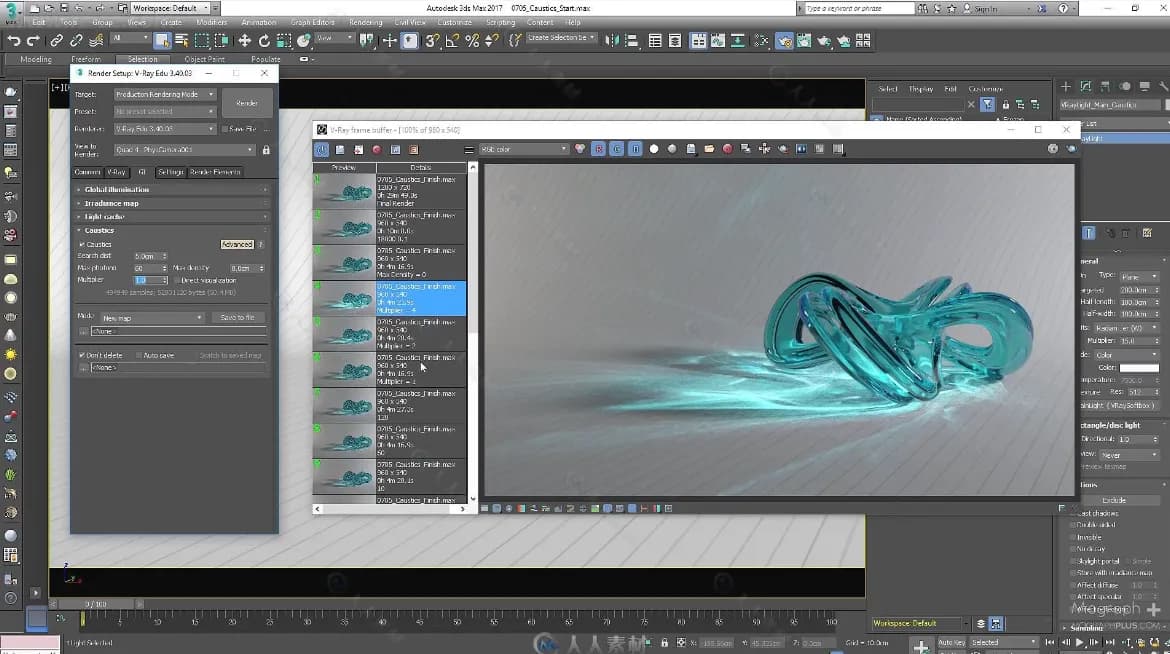1170x654 pixels.
Task: Open the Select by Name list
Action: [181, 41]
